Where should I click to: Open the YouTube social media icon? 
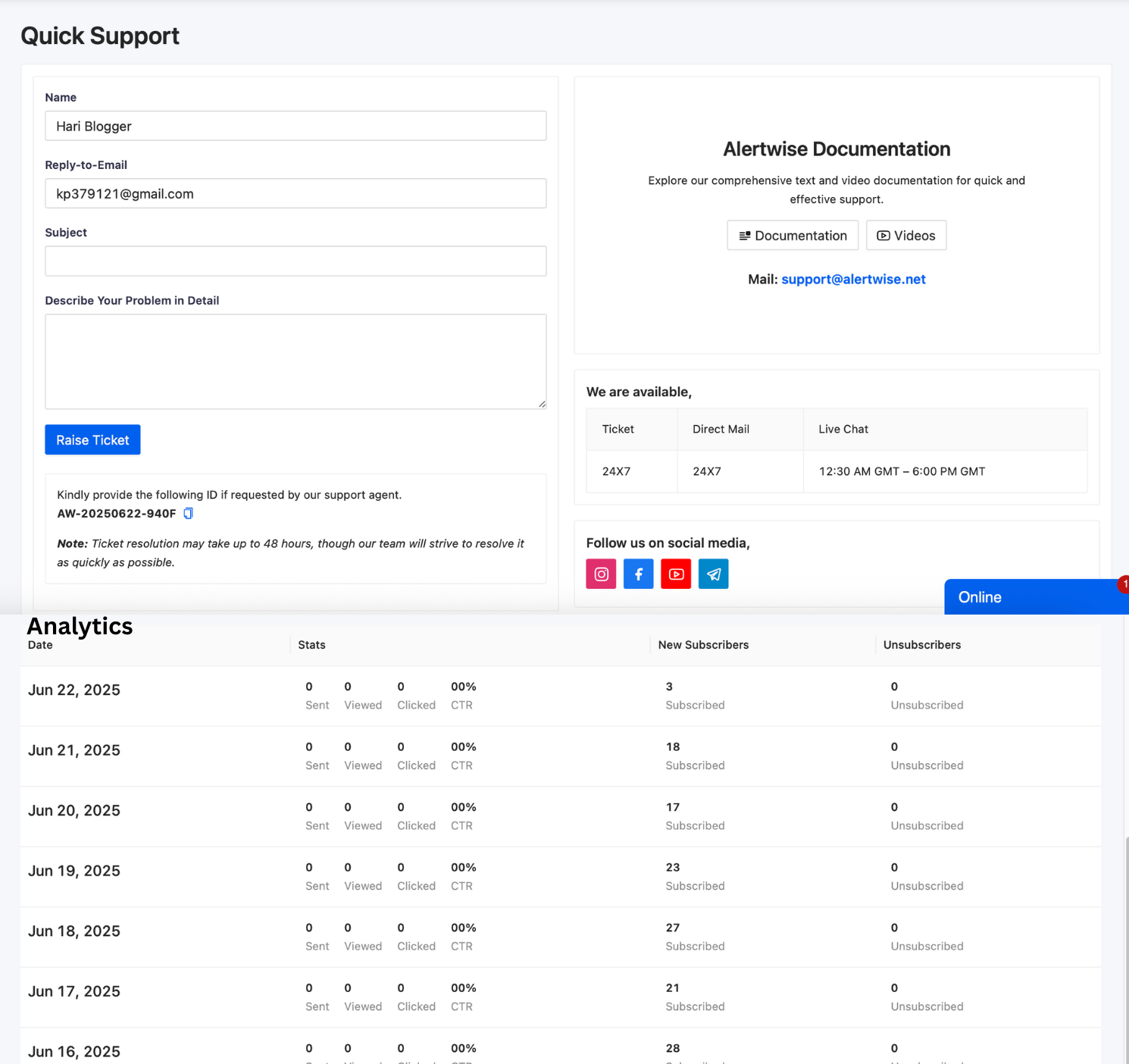tap(676, 574)
